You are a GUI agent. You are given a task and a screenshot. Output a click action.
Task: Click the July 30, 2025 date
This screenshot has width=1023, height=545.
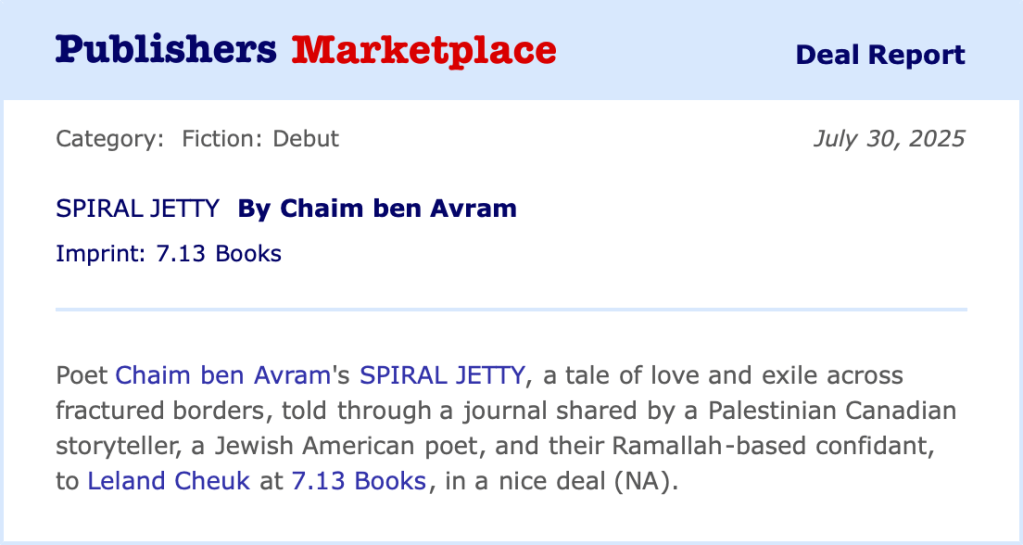point(888,139)
